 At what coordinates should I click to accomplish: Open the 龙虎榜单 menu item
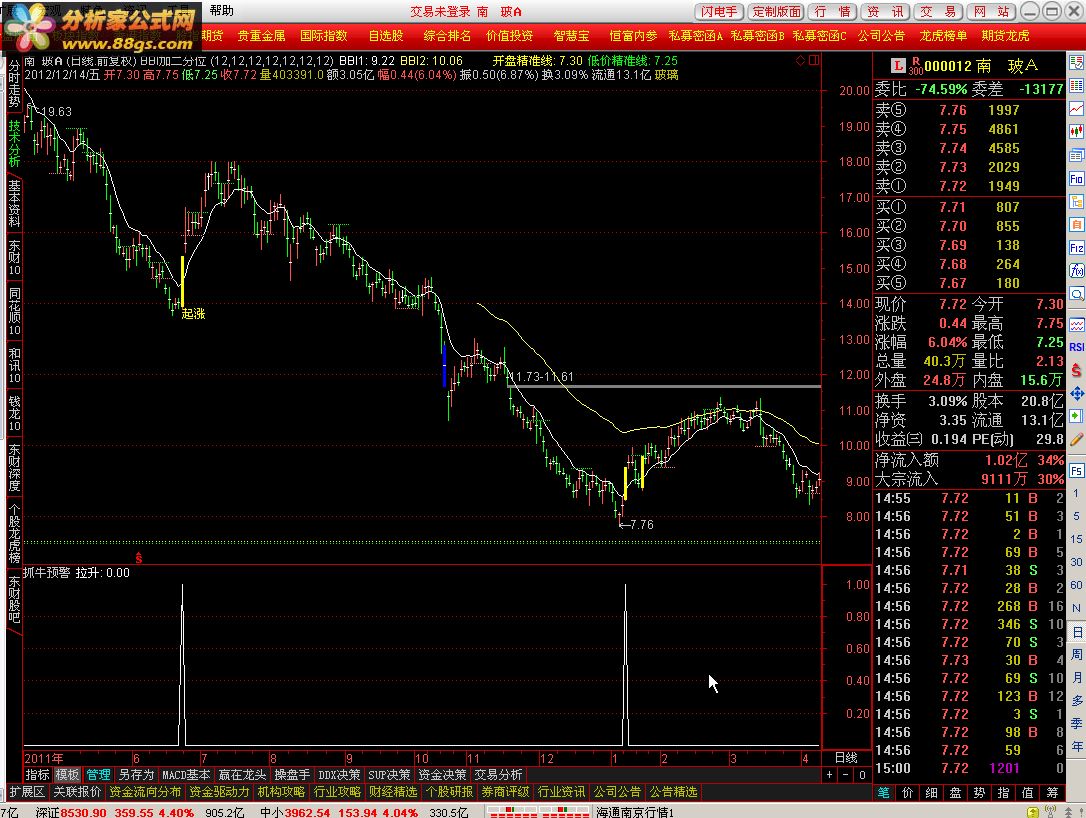[x=943, y=35]
